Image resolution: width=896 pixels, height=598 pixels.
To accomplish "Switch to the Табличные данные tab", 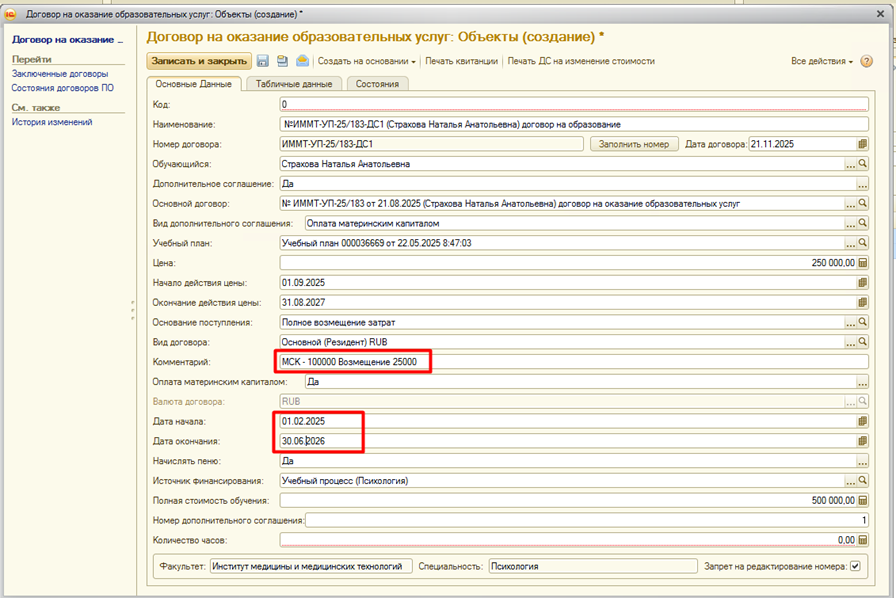I will 294,84.
